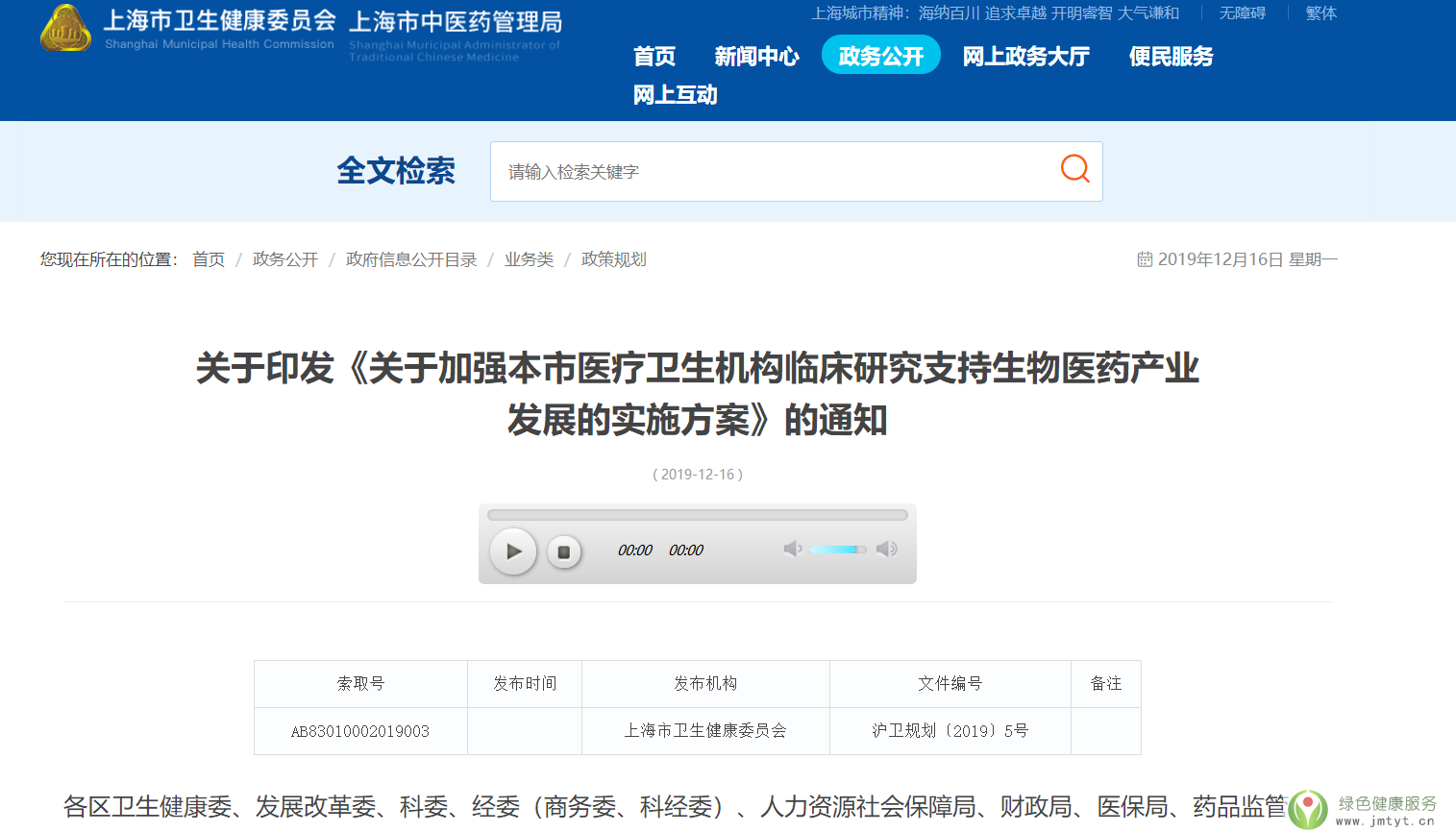Click the calendar icon beside the date
The height and width of the screenshot is (832, 1456).
1145,259
